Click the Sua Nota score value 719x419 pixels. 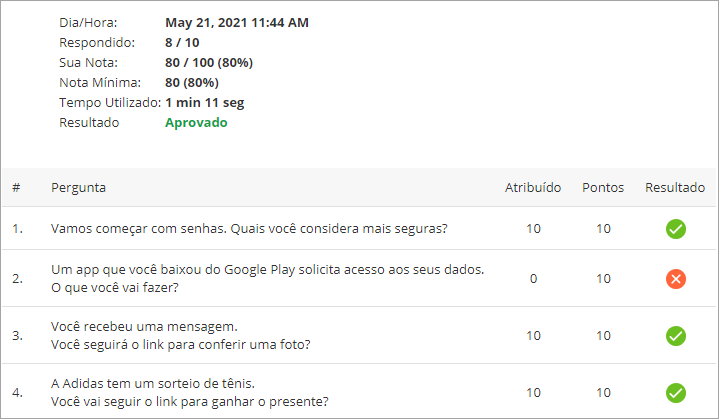click(x=209, y=63)
